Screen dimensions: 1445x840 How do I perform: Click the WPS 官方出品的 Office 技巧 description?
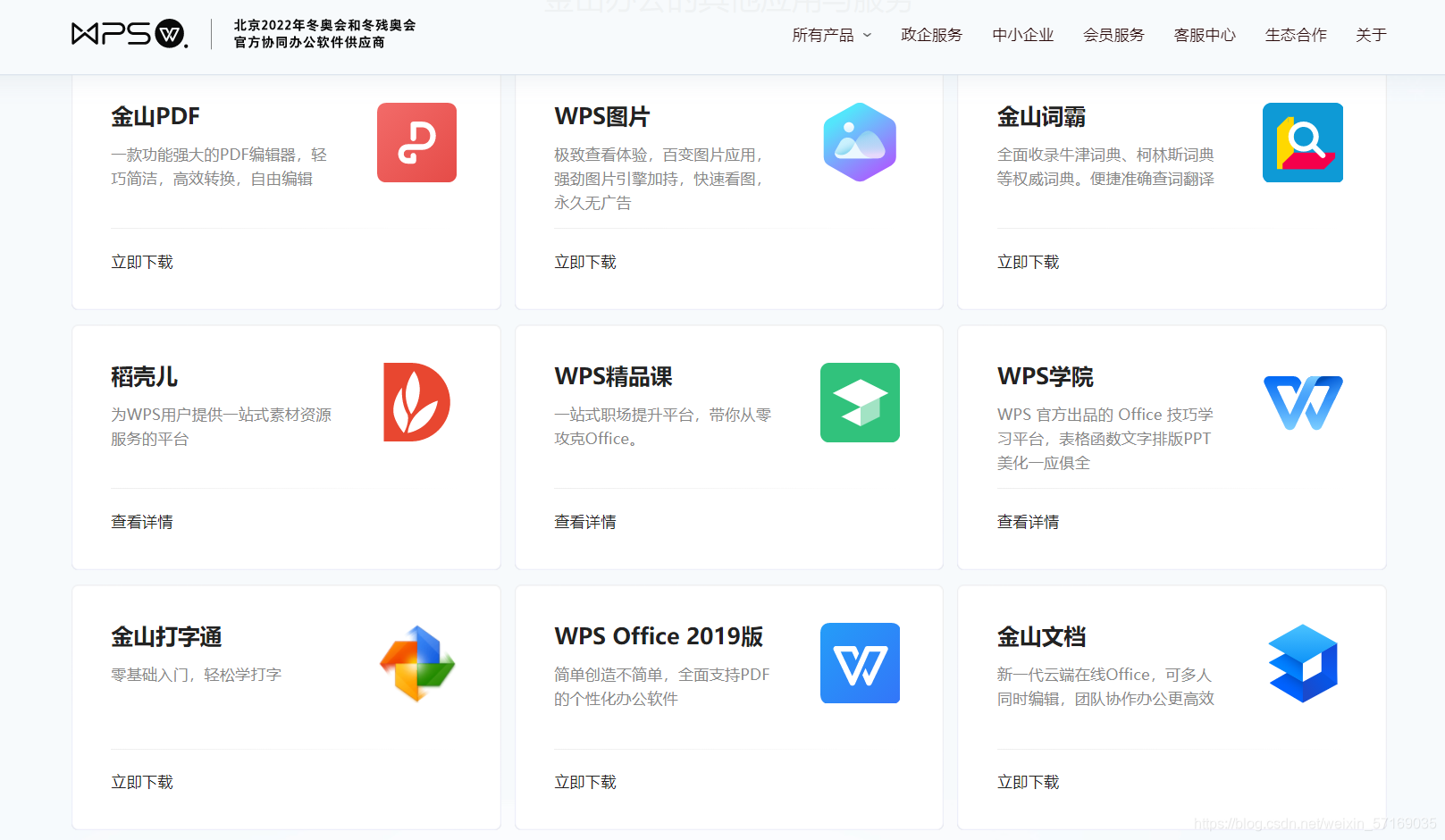point(1105,439)
